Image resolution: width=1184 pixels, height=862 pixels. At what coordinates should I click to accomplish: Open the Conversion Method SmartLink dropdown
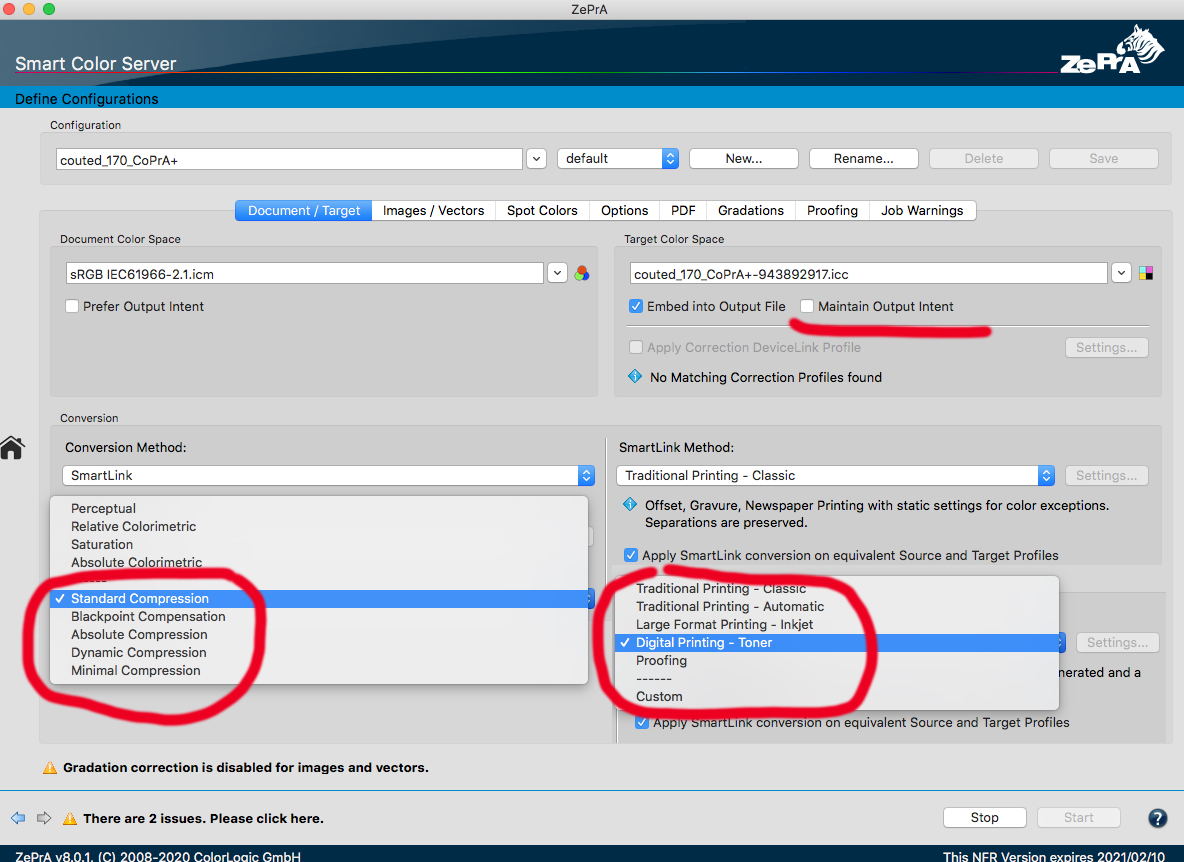click(x=328, y=476)
